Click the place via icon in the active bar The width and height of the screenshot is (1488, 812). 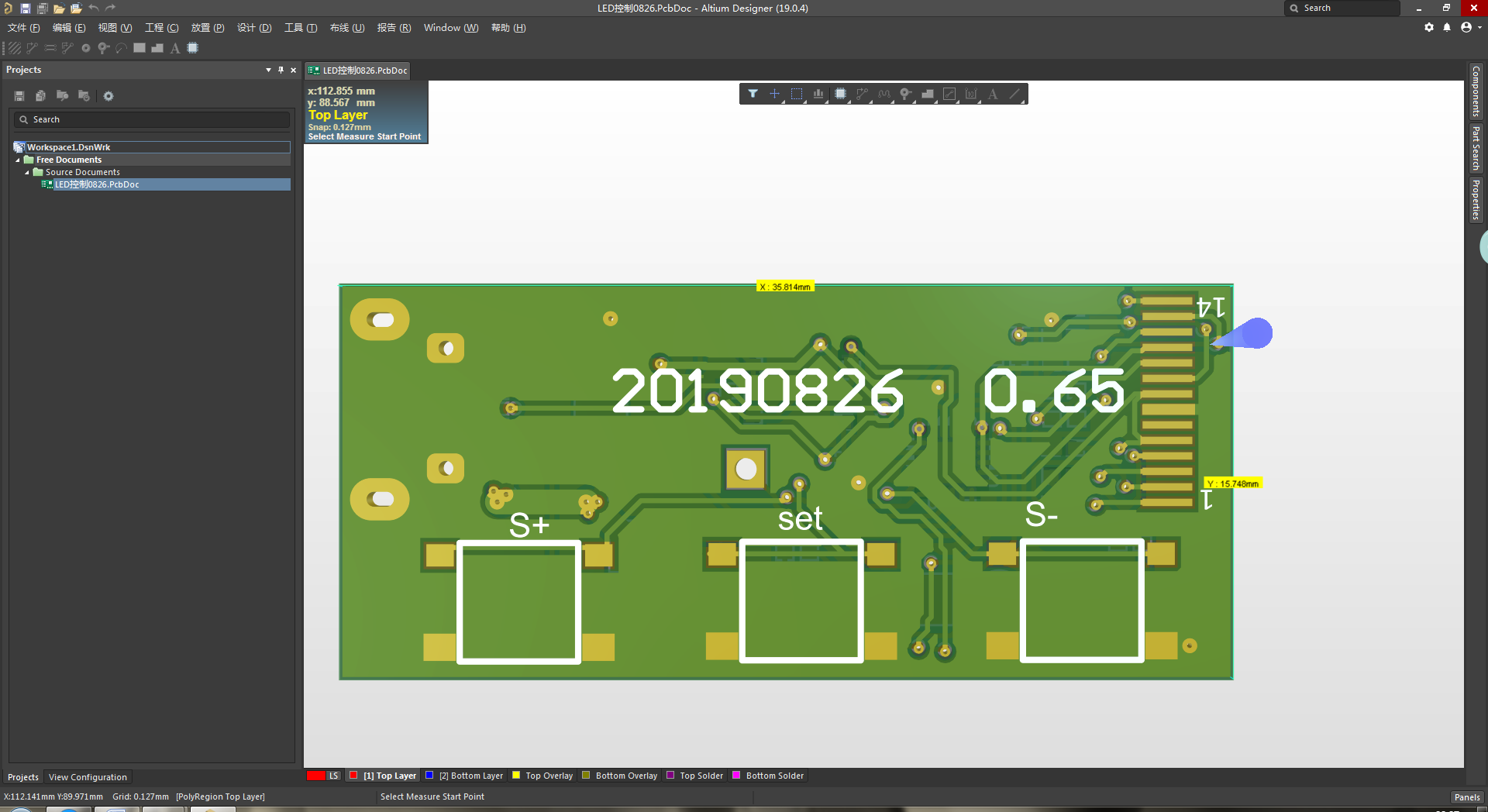pyautogui.click(x=905, y=94)
